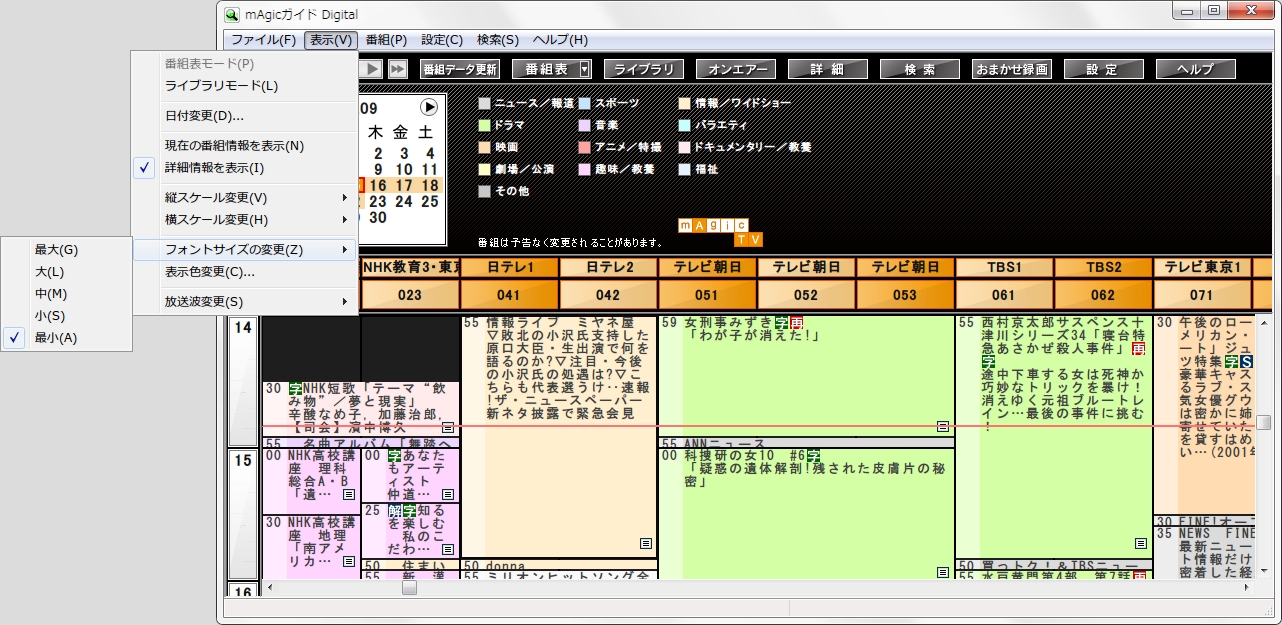Open detail icon of 女刑事みずき program
Viewport: 1282px width, 625px height.
(942, 426)
